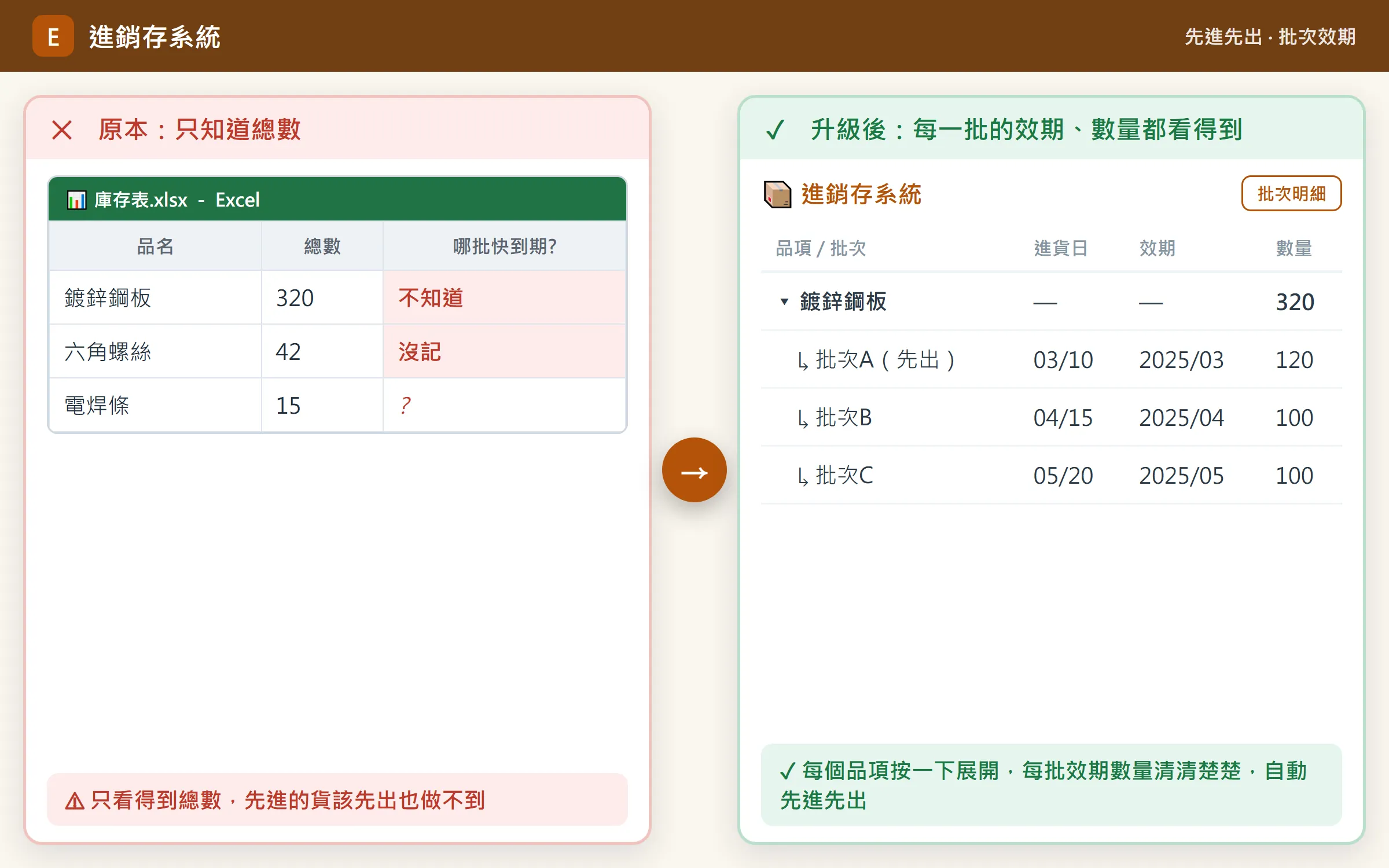Click the 320 total cell in Excel
The image size is (1389, 868).
pos(322,298)
